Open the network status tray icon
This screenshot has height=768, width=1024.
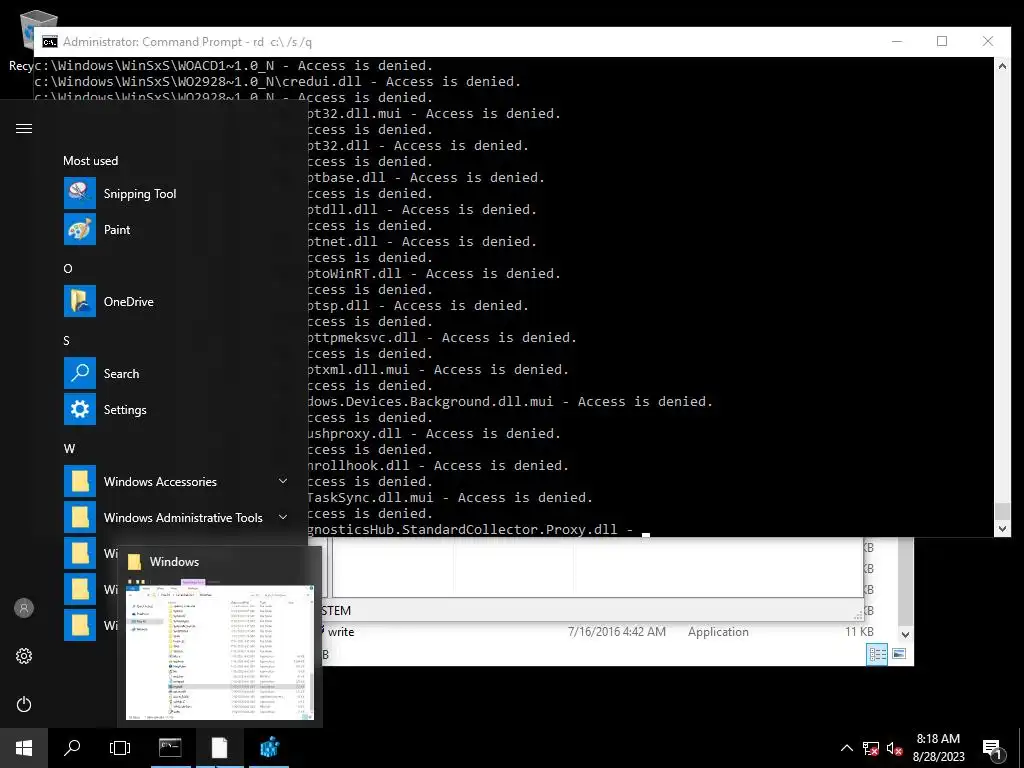(x=871, y=748)
